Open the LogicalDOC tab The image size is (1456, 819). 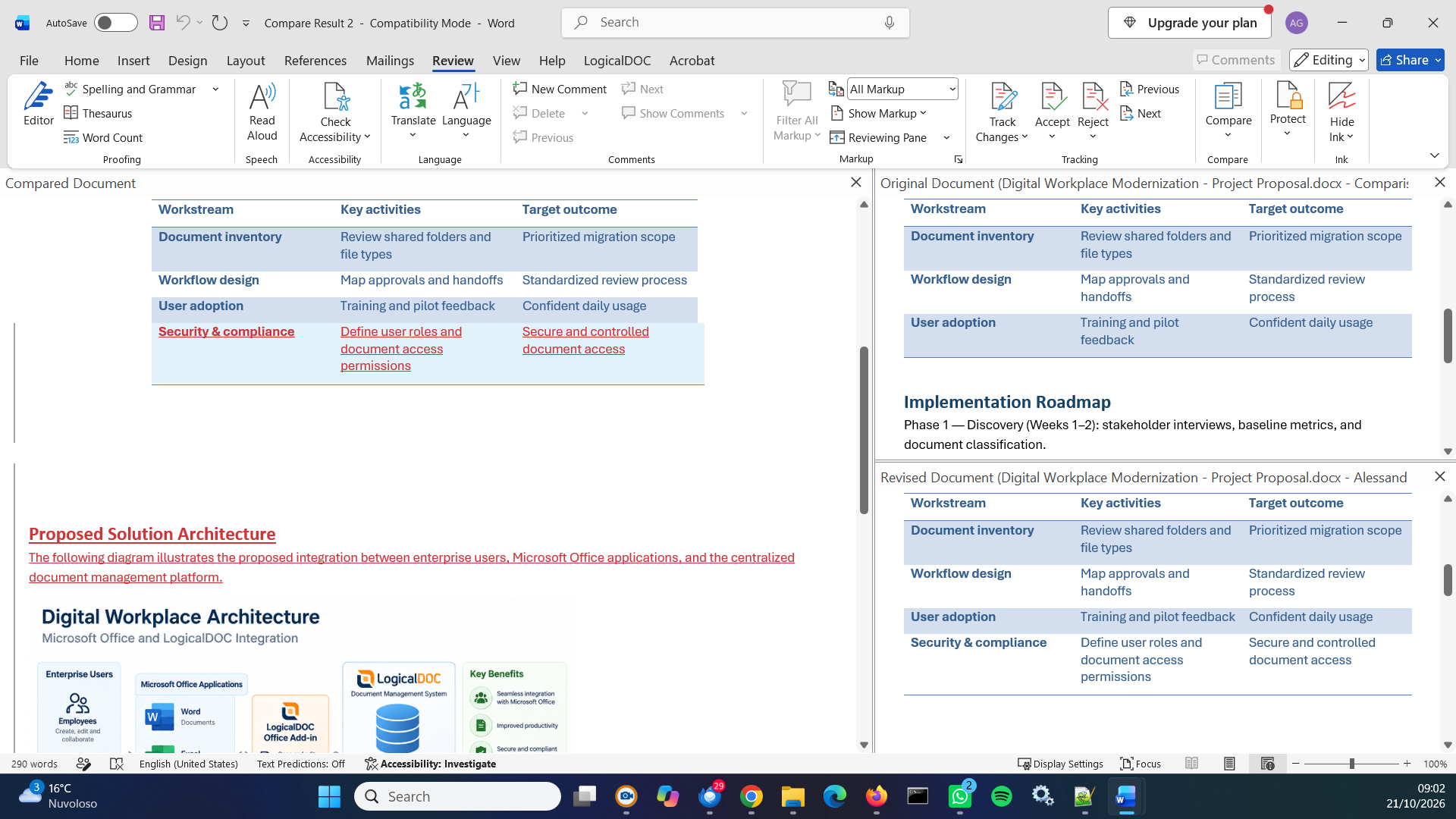tap(617, 61)
